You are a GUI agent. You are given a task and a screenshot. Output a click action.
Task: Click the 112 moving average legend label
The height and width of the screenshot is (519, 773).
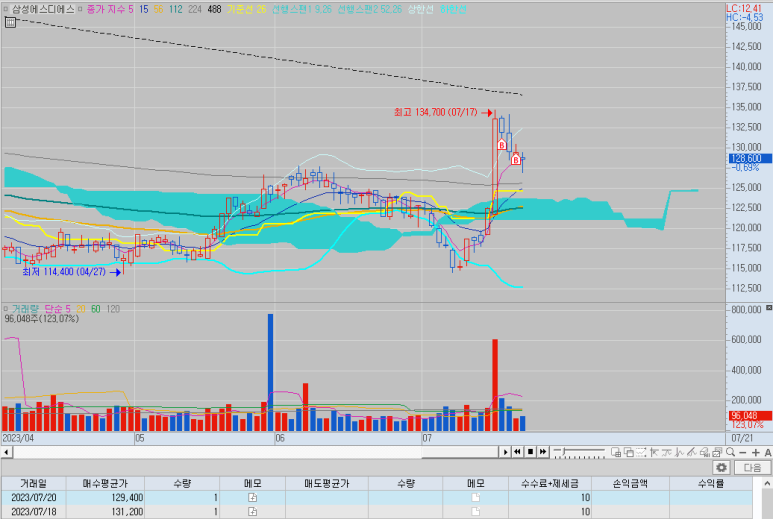175,9
